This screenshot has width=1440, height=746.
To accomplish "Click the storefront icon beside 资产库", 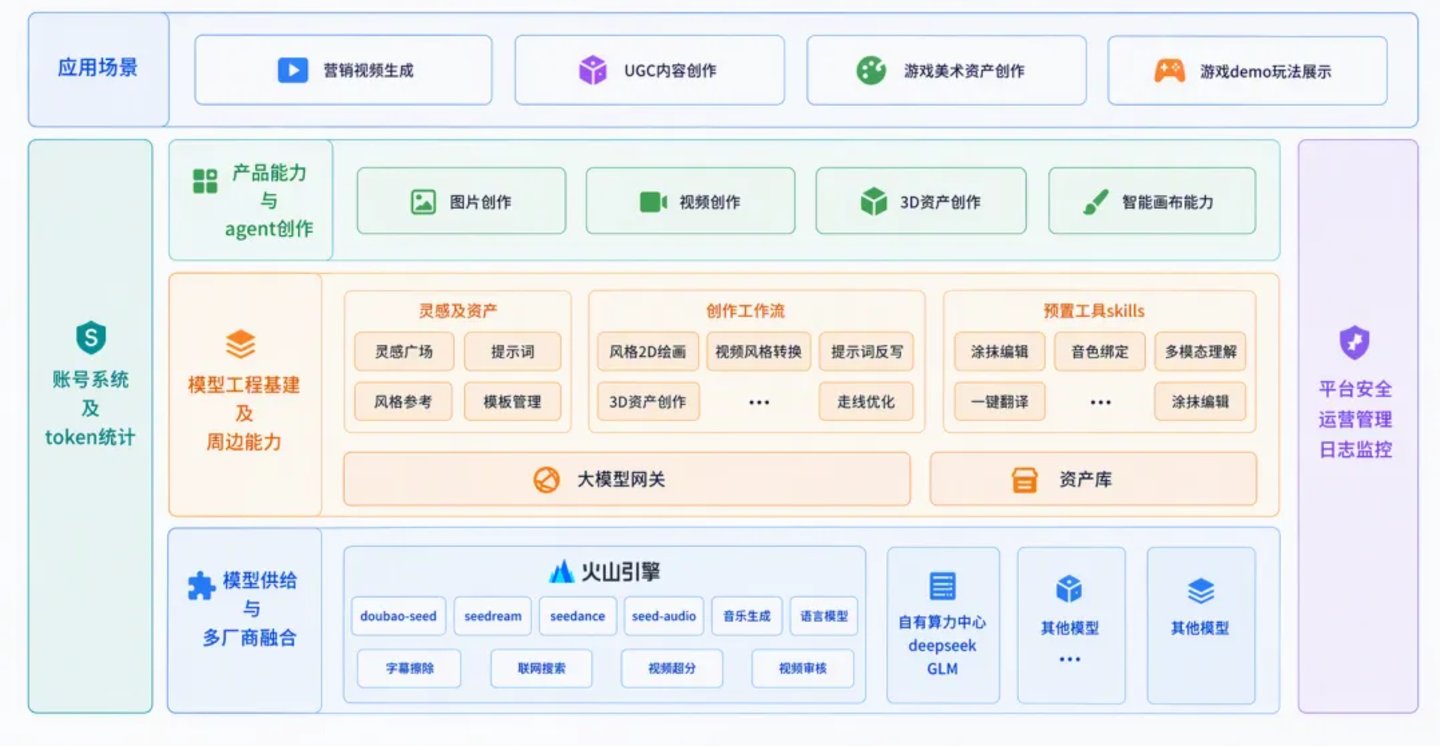I will click(x=1025, y=480).
